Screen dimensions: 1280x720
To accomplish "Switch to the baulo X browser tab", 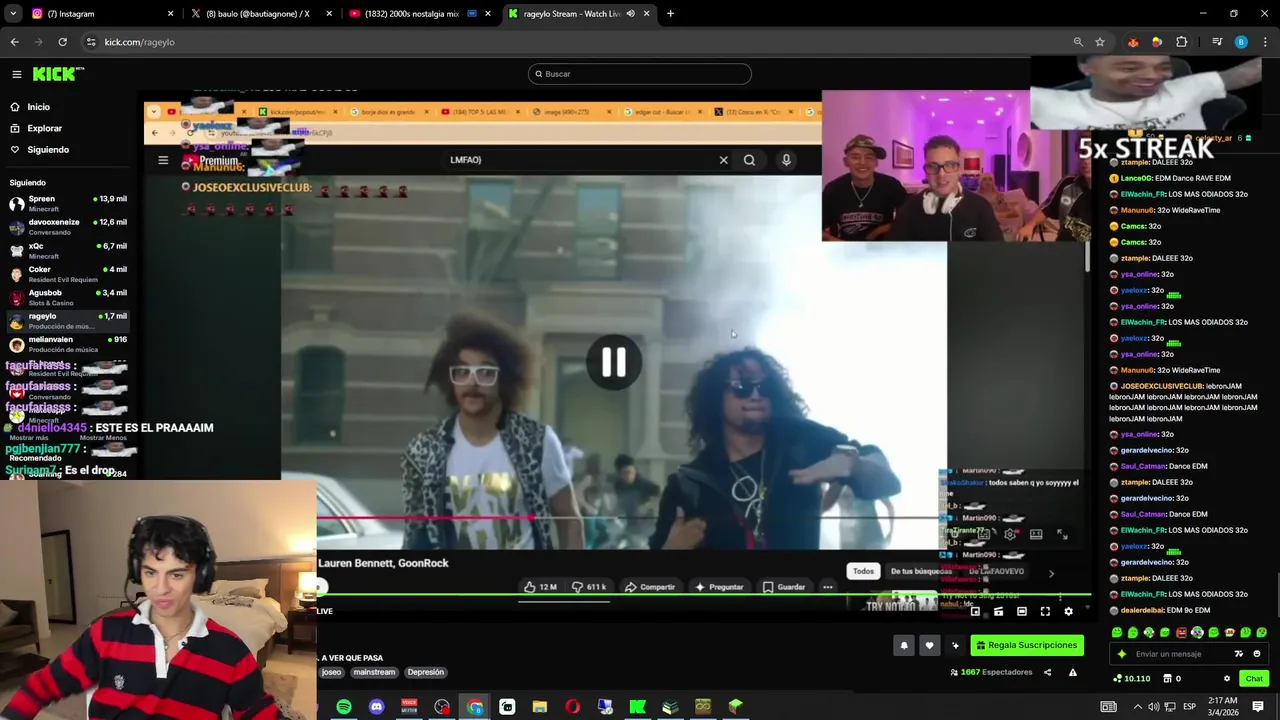I will click(260, 14).
